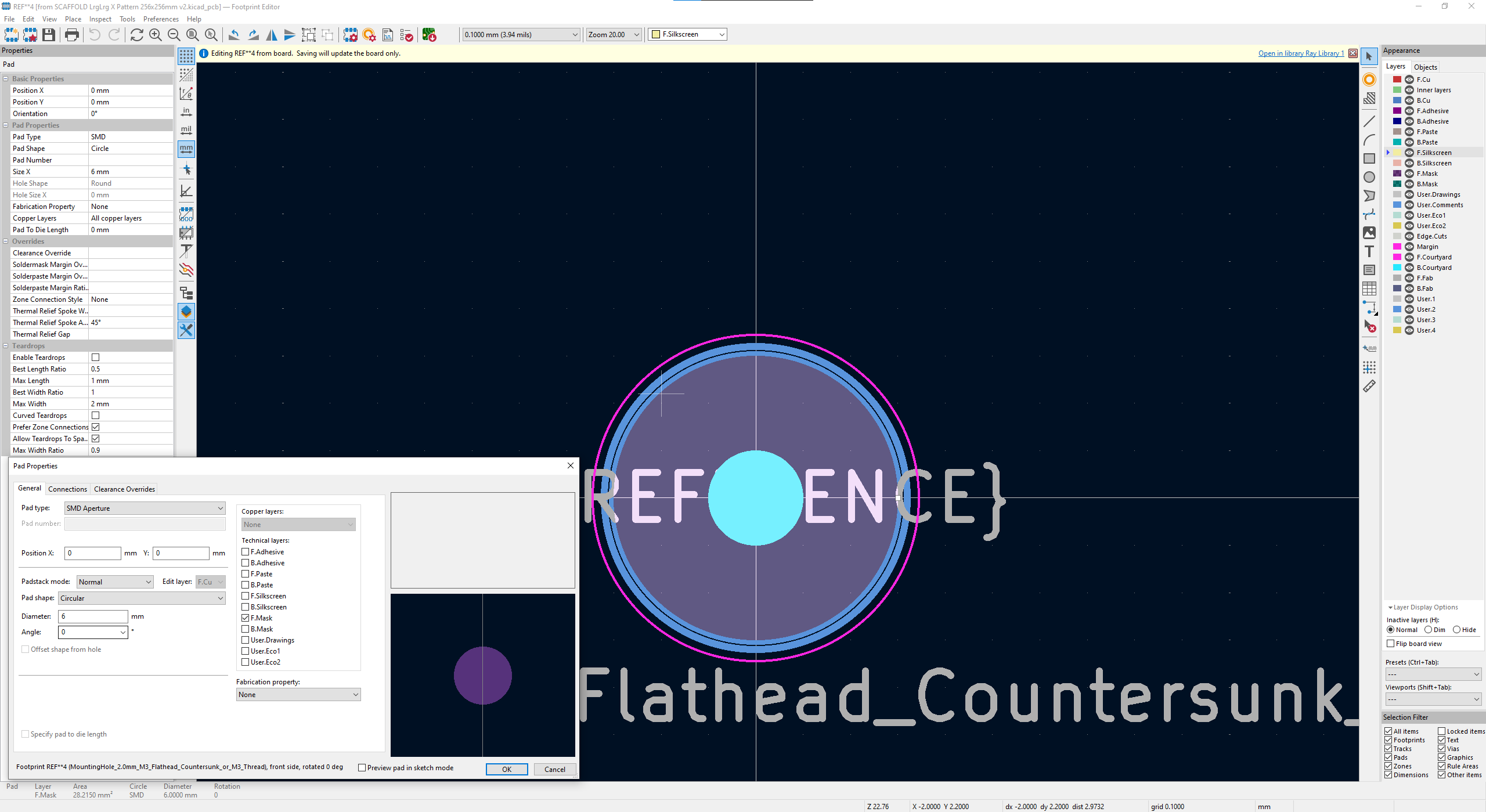Image resolution: width=1486 pixels, height=812 pixels.
Task: Select the Add Text tool
Action: (x=1369, y=251)
